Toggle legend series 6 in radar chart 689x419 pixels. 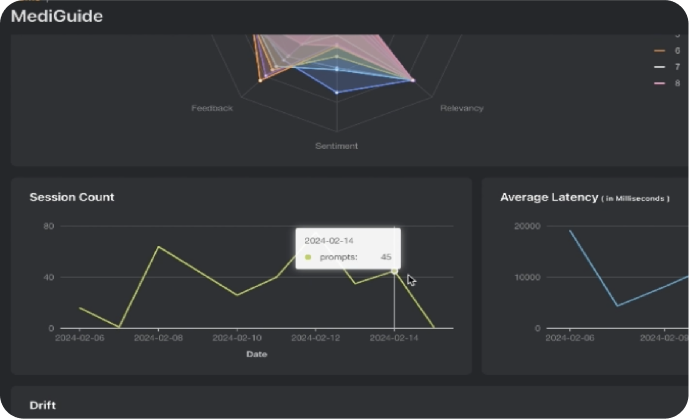tap(667, 51)
